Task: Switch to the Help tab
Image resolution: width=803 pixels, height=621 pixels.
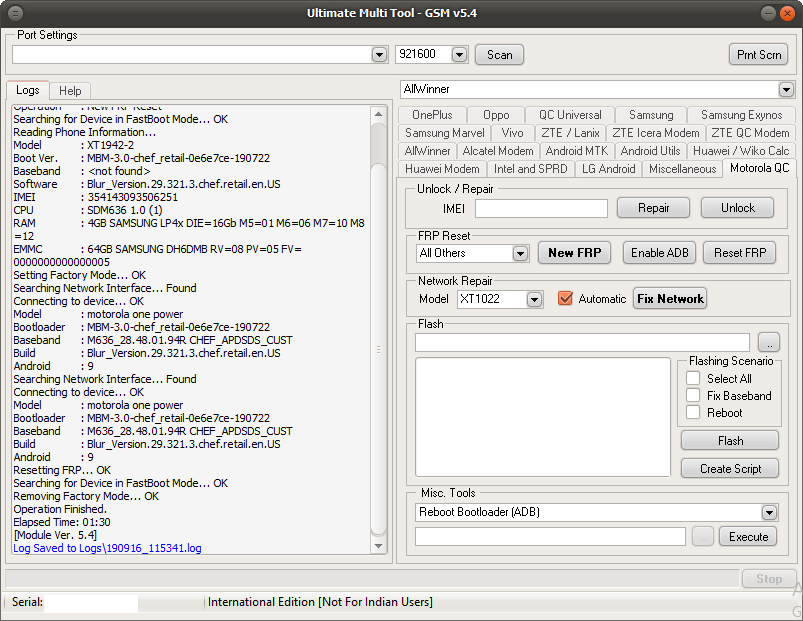Action: pyautogui.click(x=70, y=91)
